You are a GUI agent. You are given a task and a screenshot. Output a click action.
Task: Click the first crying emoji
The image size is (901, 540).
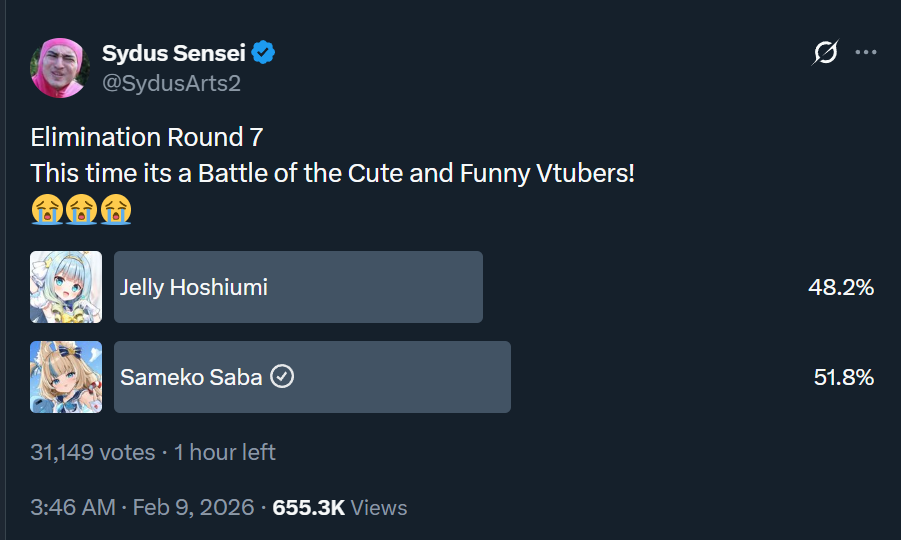[45, 210]
